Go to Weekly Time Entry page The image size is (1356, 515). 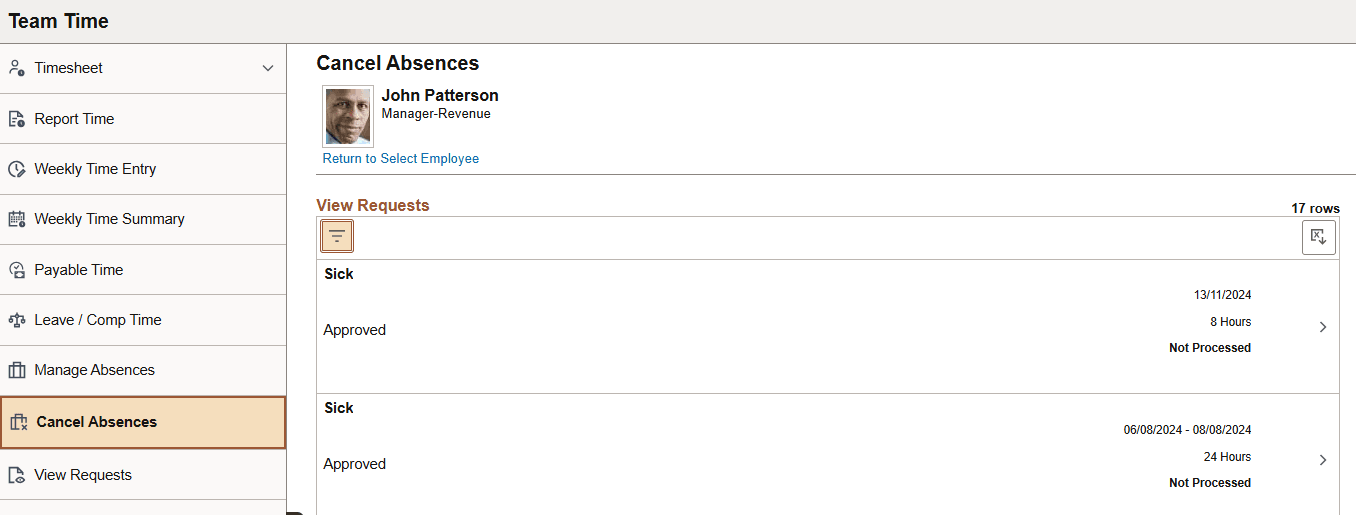point(95,169)
